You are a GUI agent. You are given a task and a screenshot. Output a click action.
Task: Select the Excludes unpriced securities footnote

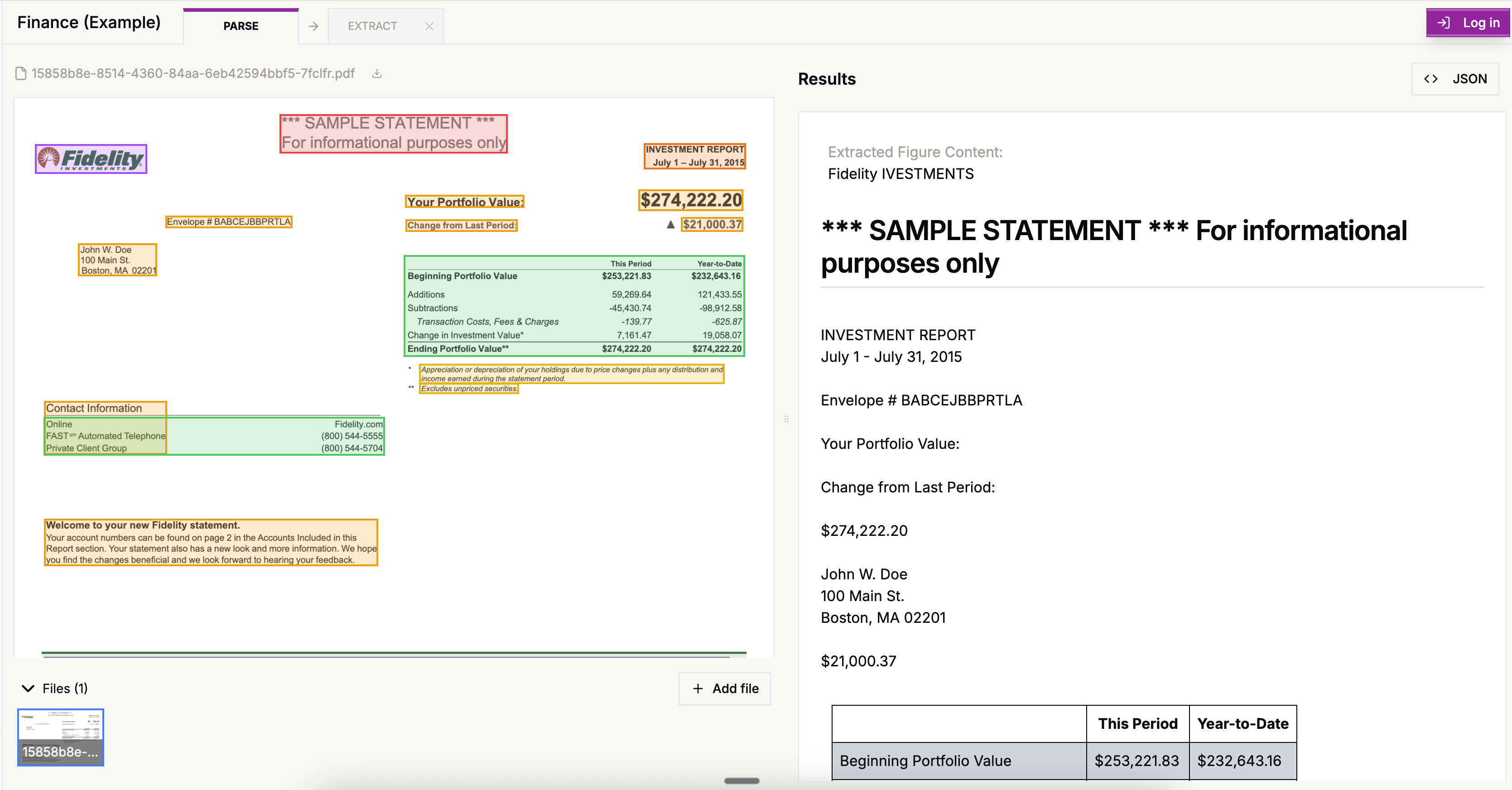pyautogui.click(x=469, y=389)
